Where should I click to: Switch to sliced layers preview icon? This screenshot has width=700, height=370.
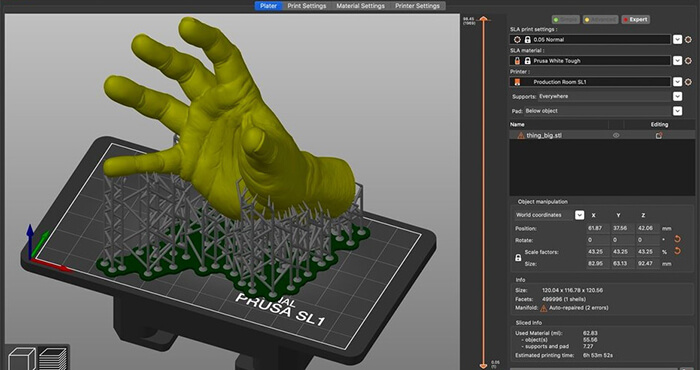click(53, 358)
